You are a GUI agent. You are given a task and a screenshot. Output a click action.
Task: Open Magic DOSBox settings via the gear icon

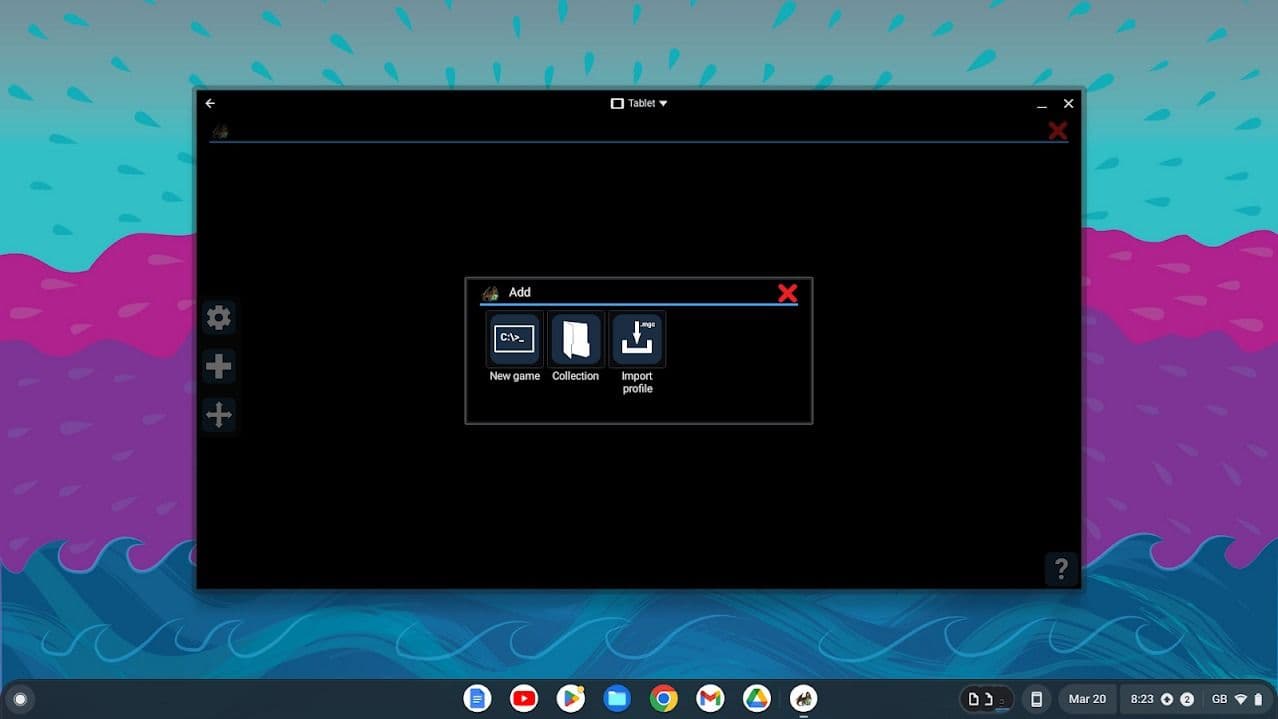(218, 317)
